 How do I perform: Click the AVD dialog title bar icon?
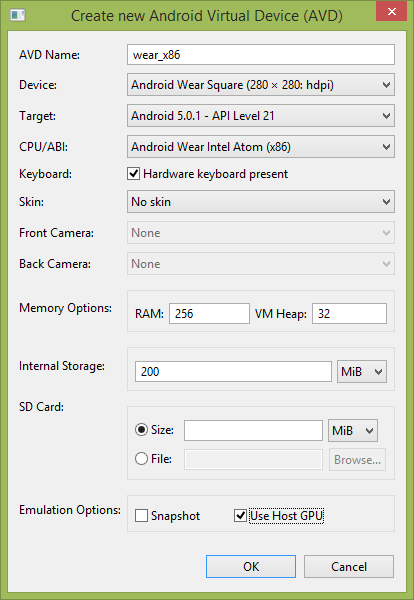(x=18, y=15)
